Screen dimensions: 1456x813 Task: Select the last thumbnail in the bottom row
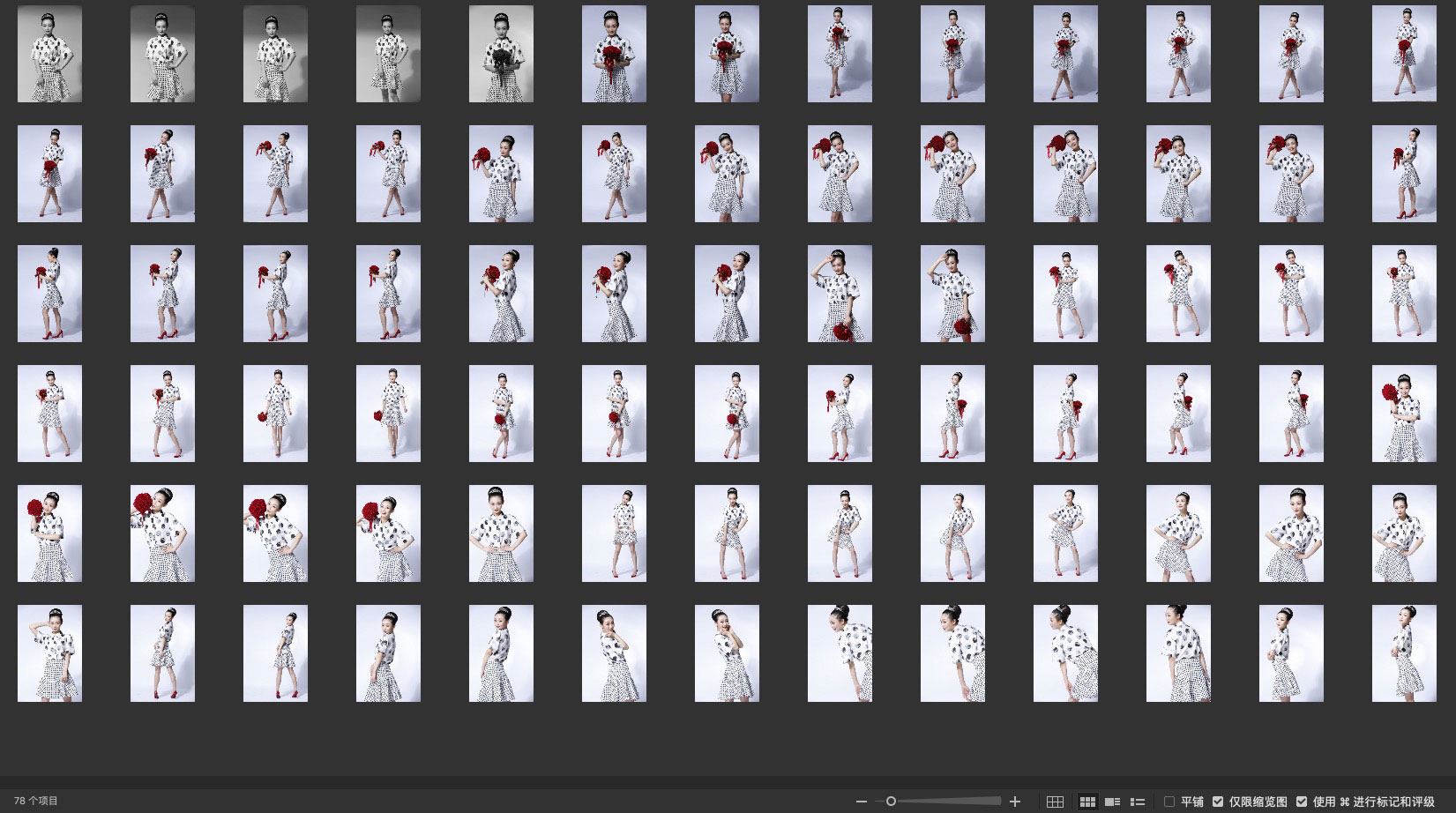[1404, 653]
